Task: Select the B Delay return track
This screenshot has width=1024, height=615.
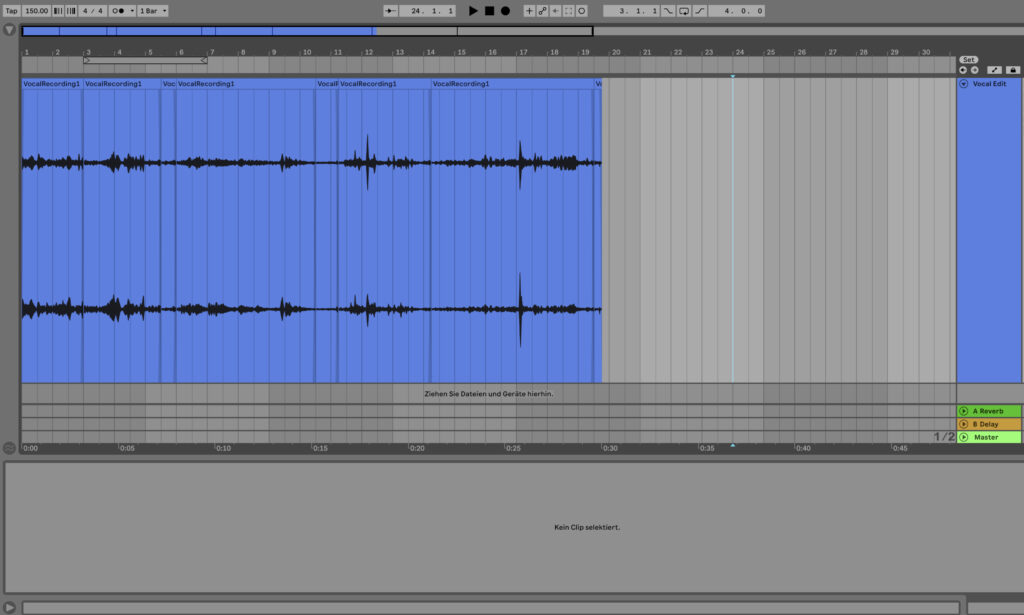Action: pos(989,424)
